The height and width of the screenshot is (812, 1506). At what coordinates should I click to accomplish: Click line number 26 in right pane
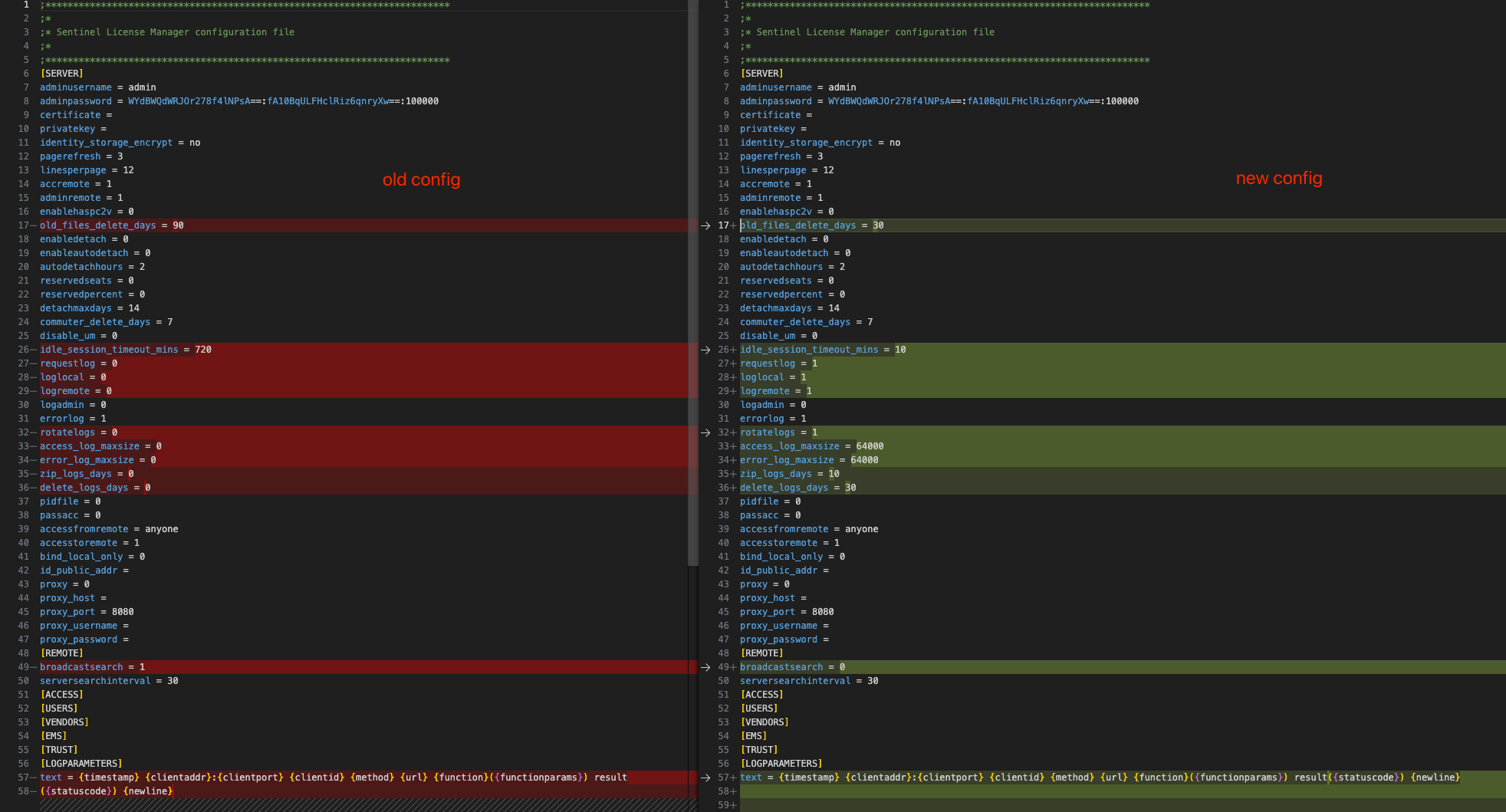coord(723,350)
